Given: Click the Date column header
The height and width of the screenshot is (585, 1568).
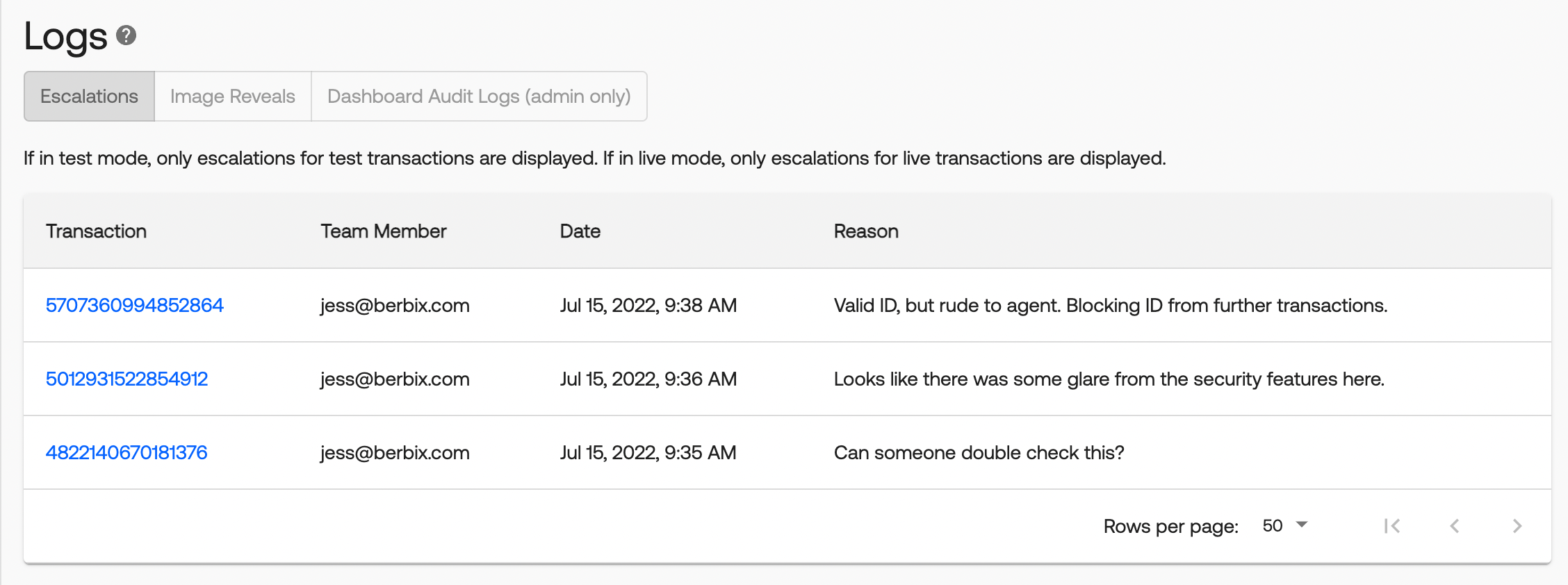Looking at the screenshot, I should pos(580,231).
